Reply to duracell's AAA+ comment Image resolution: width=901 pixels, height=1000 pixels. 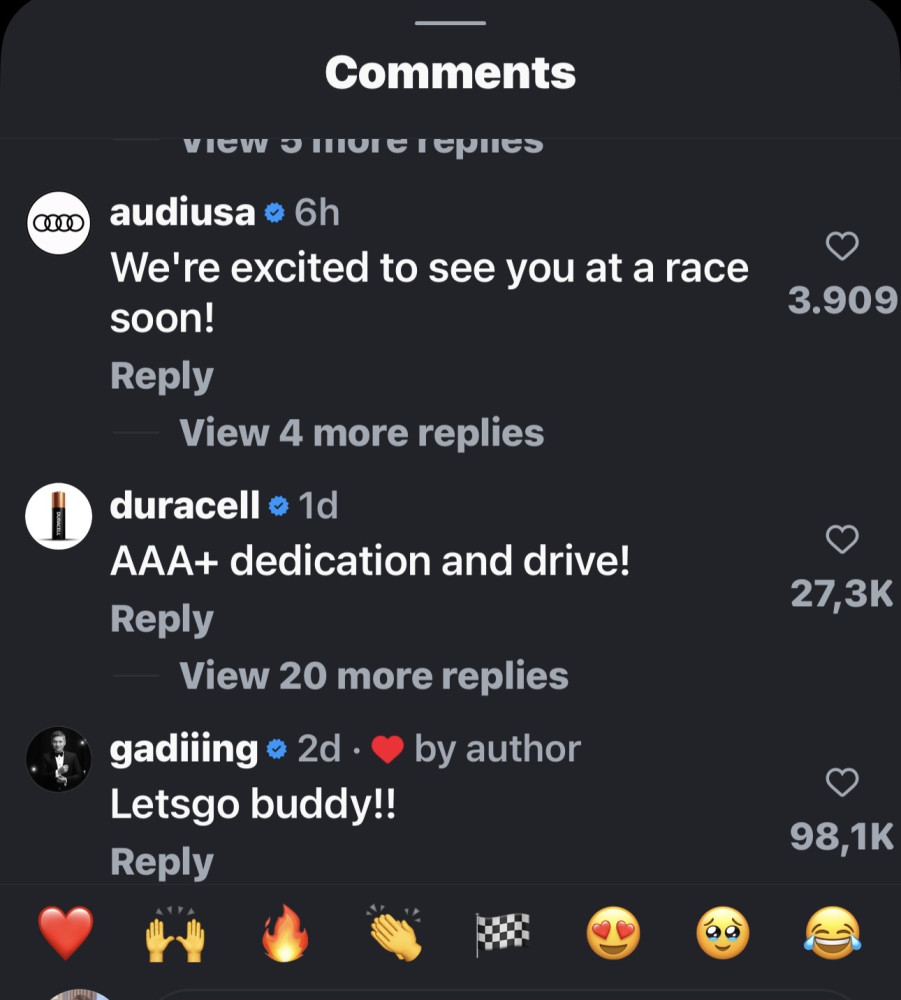click(161, 619)
